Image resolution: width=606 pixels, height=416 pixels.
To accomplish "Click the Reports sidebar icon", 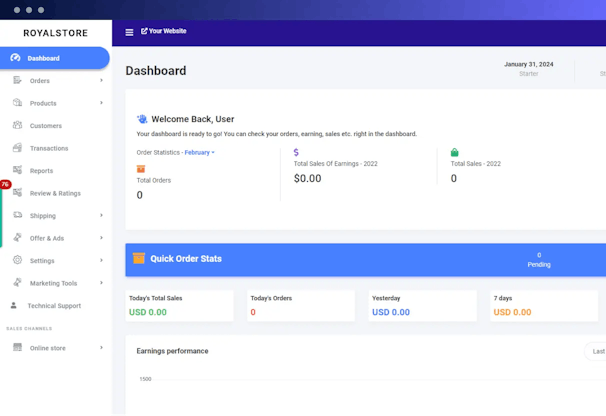I will point(17,170).
